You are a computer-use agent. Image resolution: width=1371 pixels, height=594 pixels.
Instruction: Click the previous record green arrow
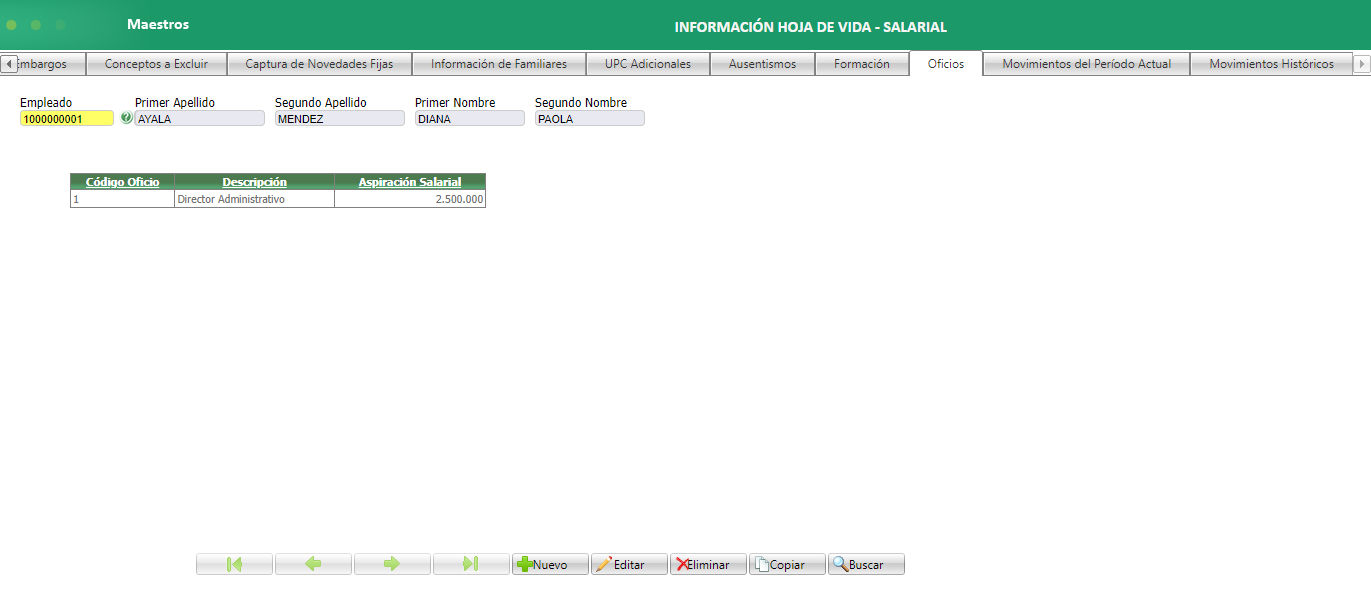point(312,563)
